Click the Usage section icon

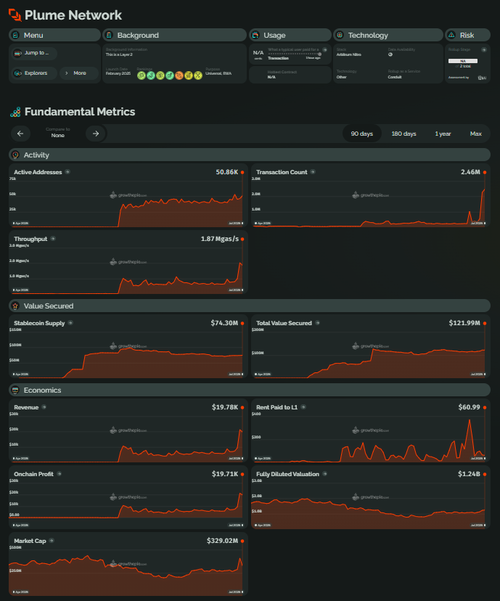(255, 35)
